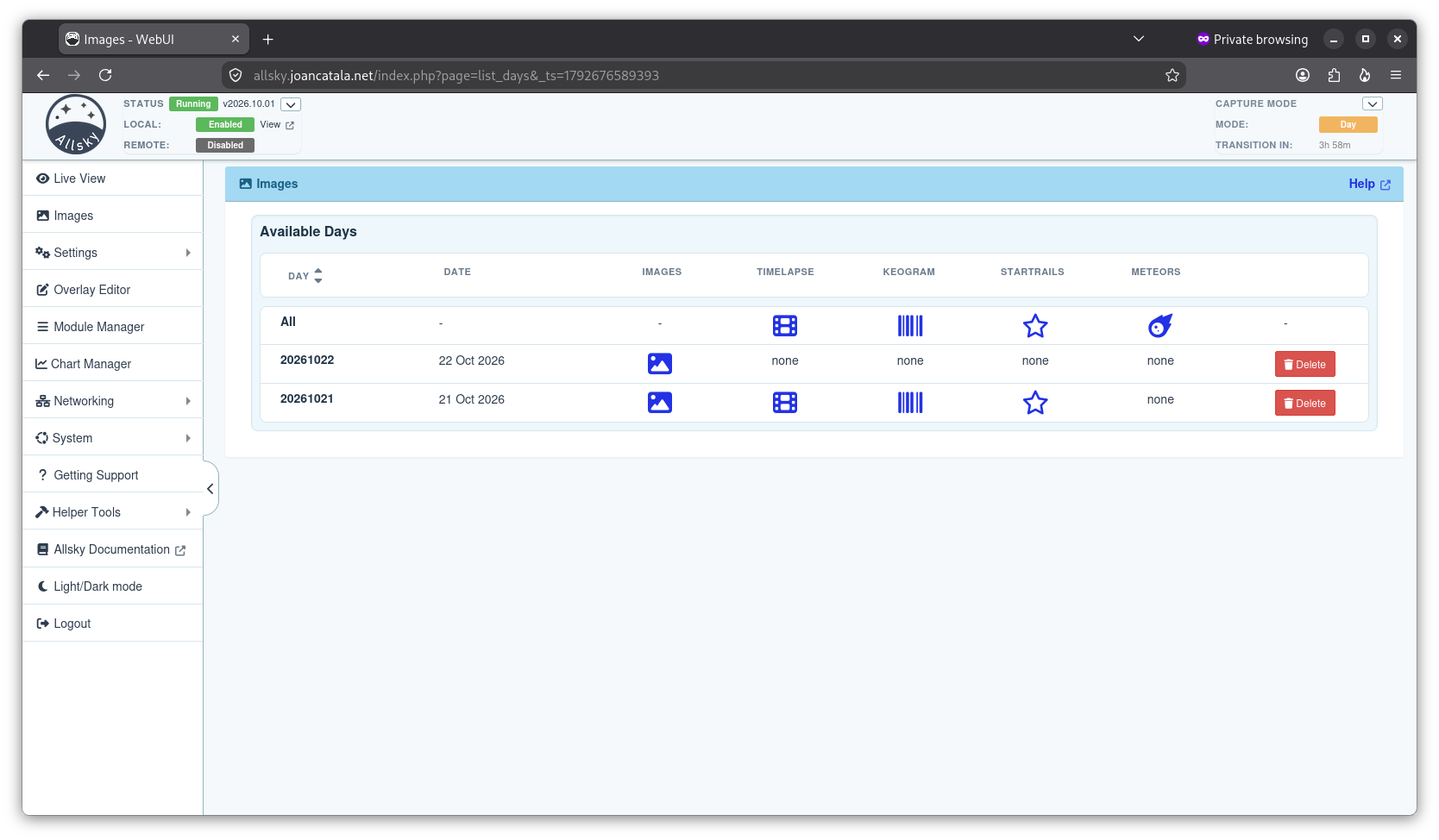Log out of the WebUI
The width and height of the screenshot is (1439, 840).
tap(112, 624)
